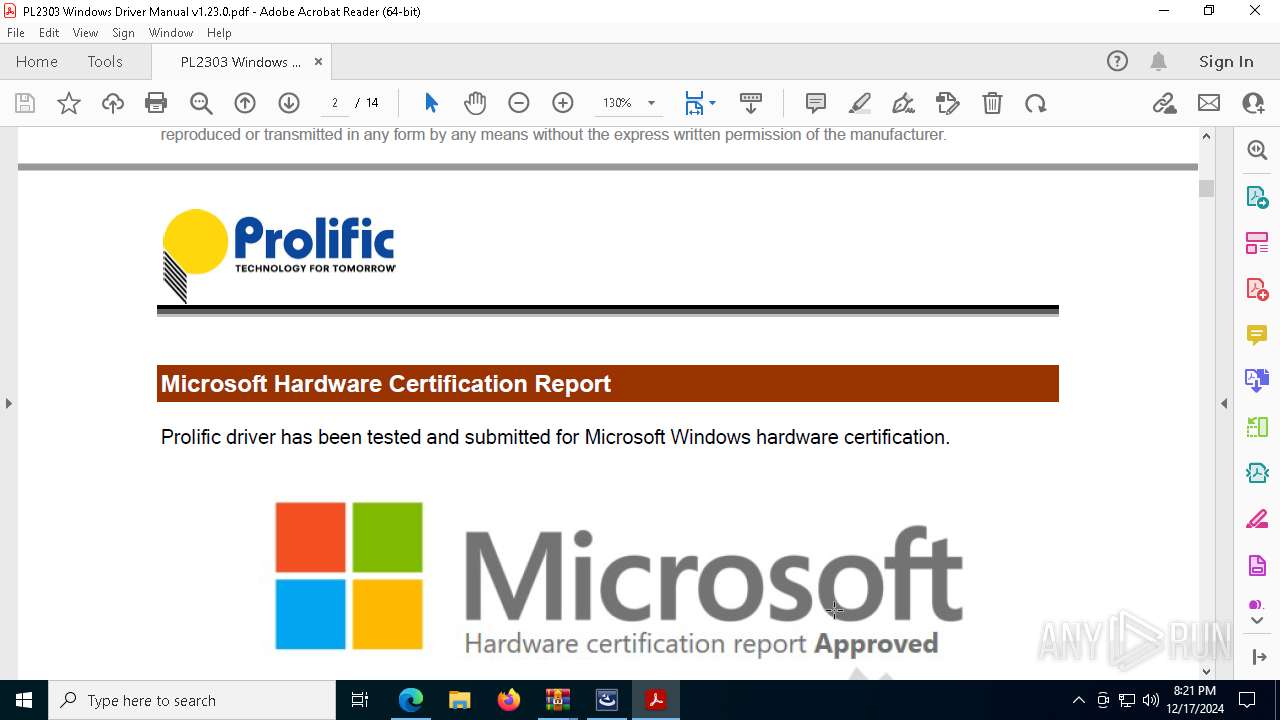Upload file to cloud icon
1280x720 pixels.
pyautogui.click(x=113, y=103)
